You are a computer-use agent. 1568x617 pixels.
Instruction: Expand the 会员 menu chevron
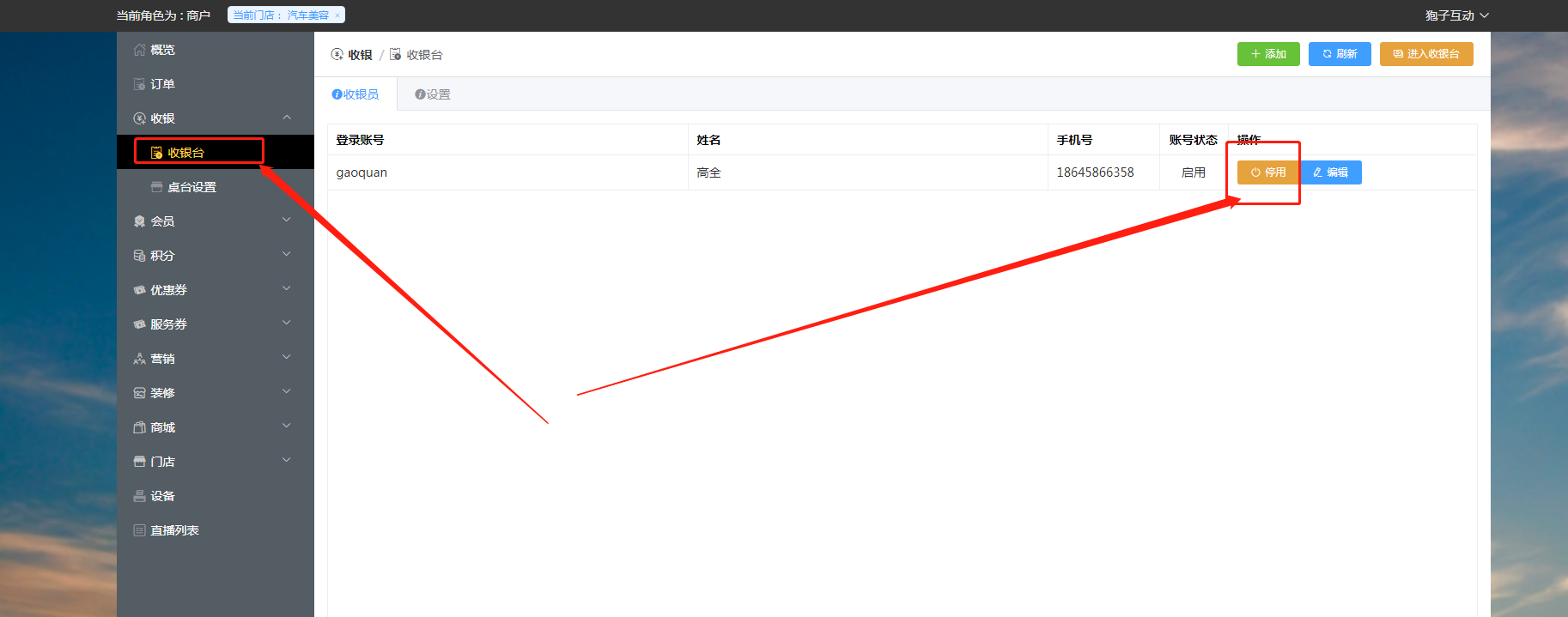click(287, 221)
